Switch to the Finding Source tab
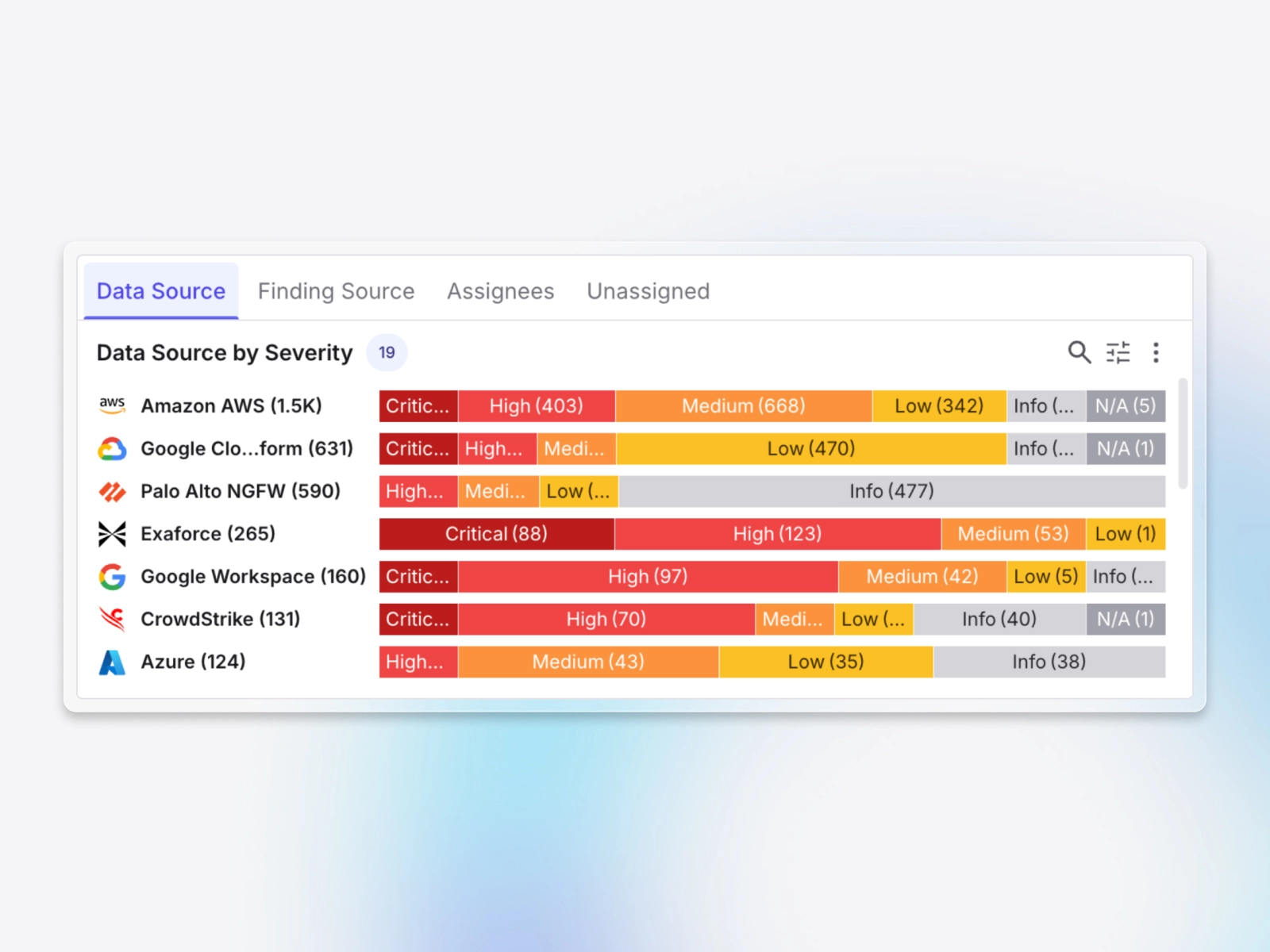Screen dimensions: 1270x952 click(336, 291)
